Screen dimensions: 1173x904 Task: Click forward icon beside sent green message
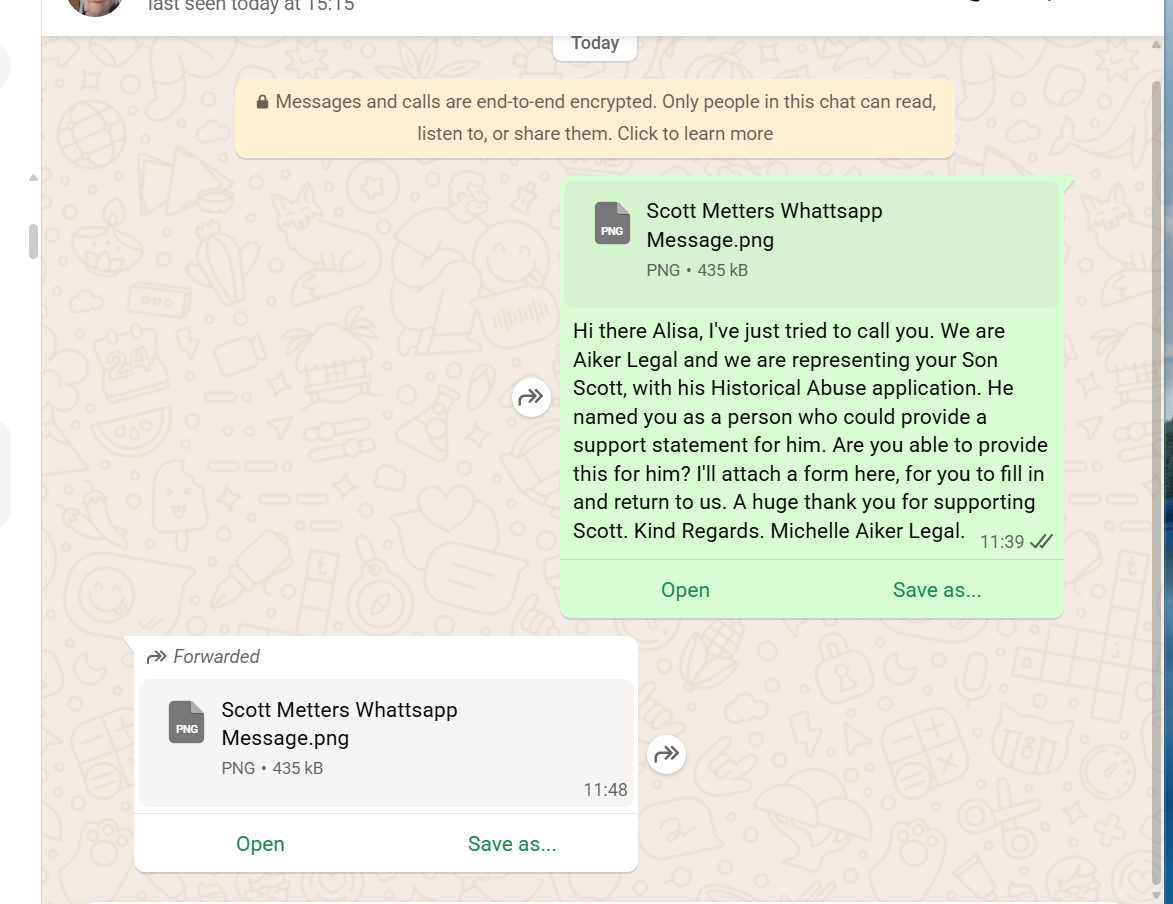(x=531, y=397)
